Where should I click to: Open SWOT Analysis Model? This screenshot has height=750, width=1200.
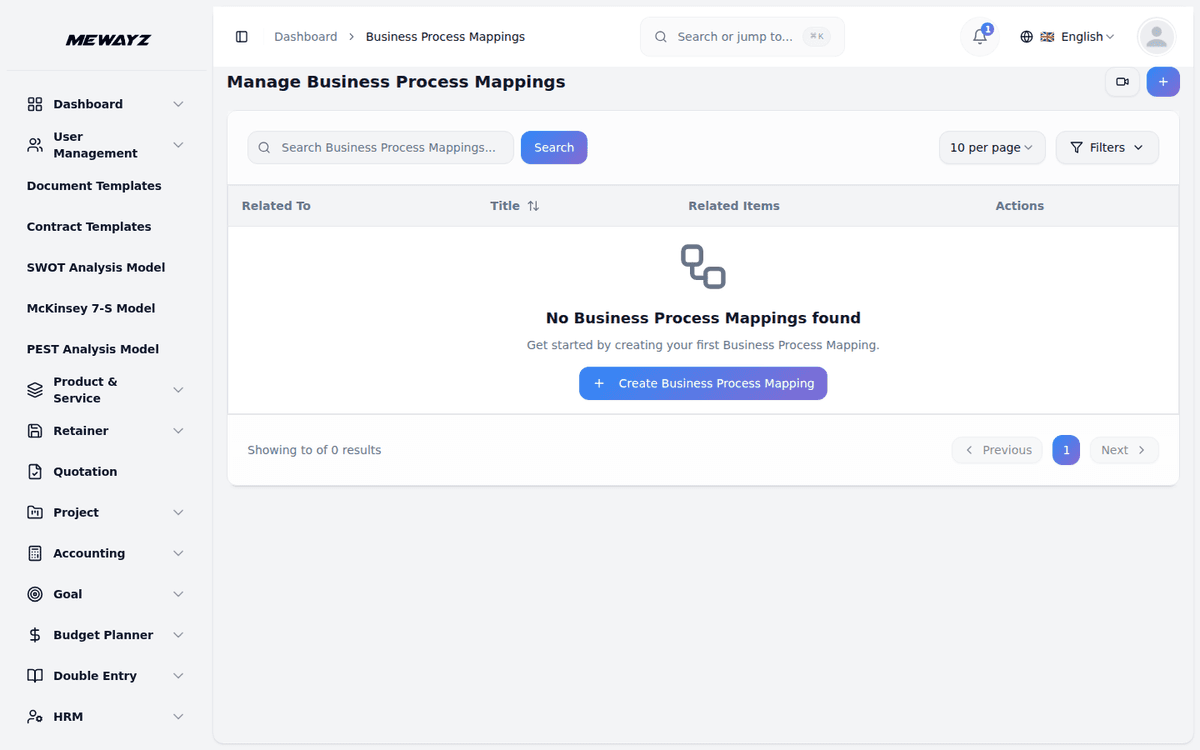pyautogui.click(x=96, y=268)
